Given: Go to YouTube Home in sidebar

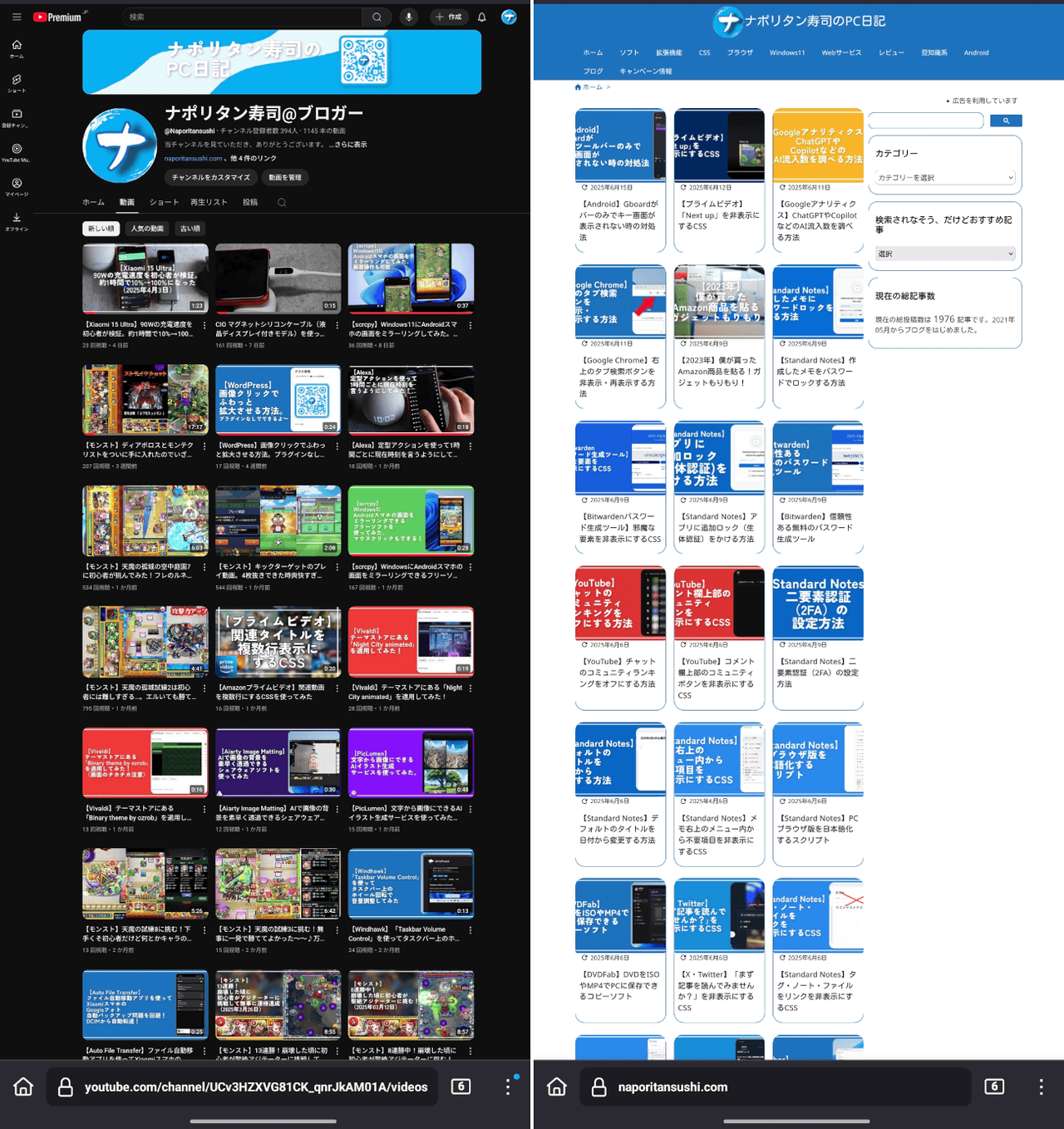Looking at the screenshot, I should coord(17,49).
